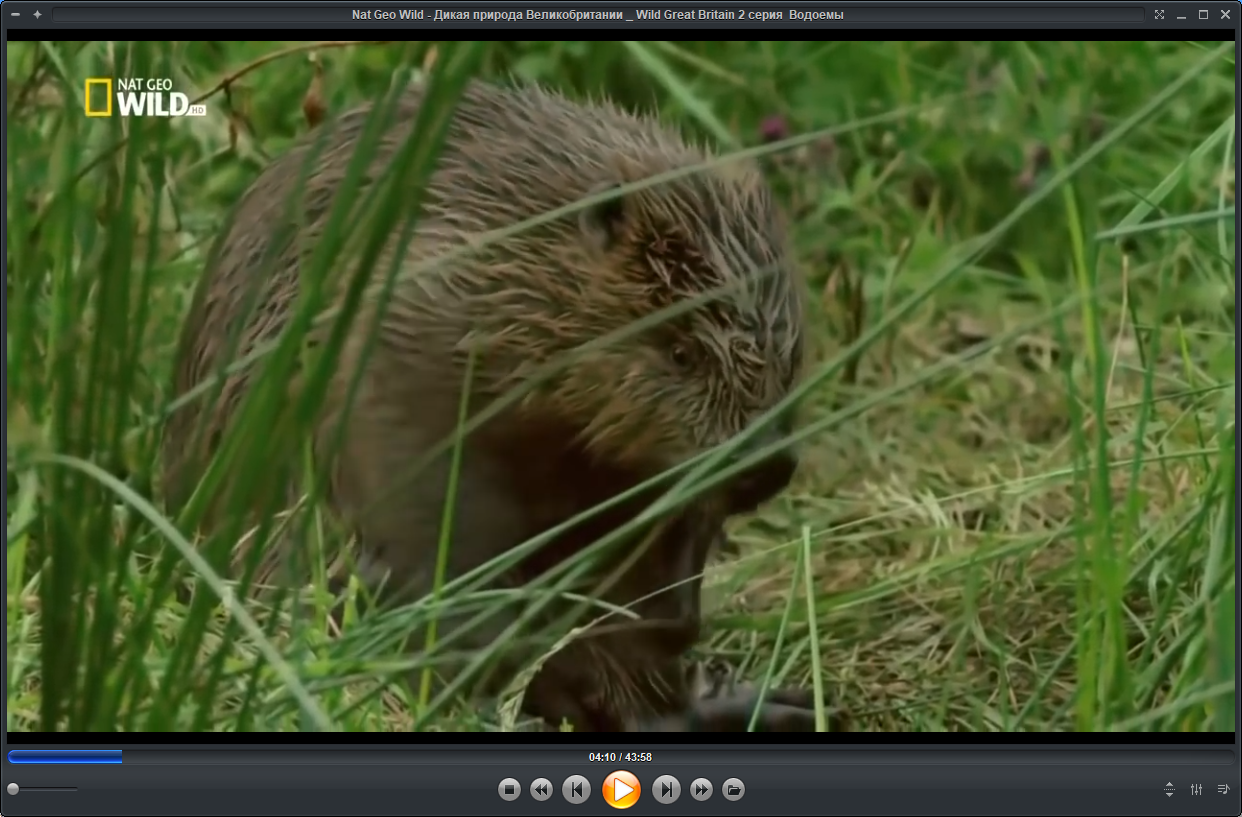Open a file via the folder icon
This screenshot has height=817, width=1242.
(x=733, y=790)
